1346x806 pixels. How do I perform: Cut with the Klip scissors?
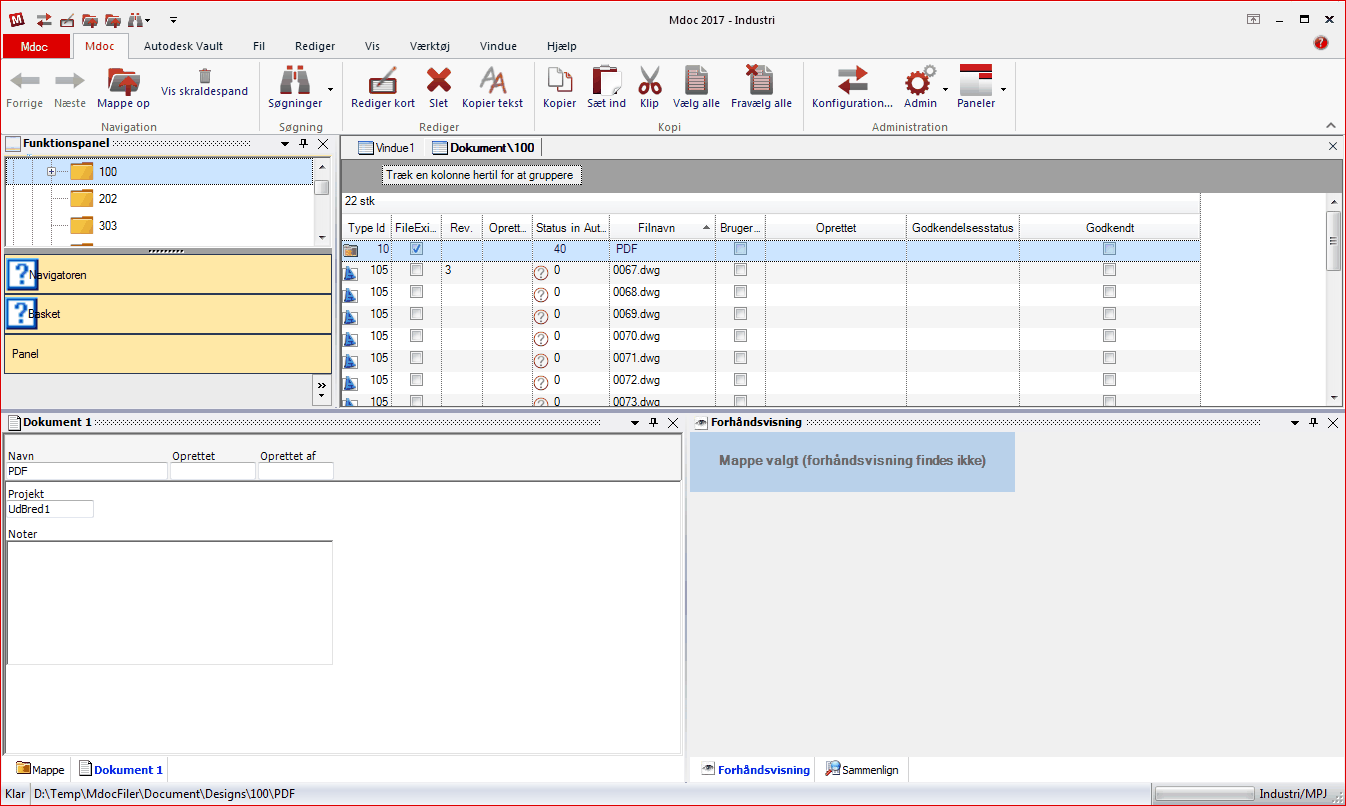pos(650,80)
